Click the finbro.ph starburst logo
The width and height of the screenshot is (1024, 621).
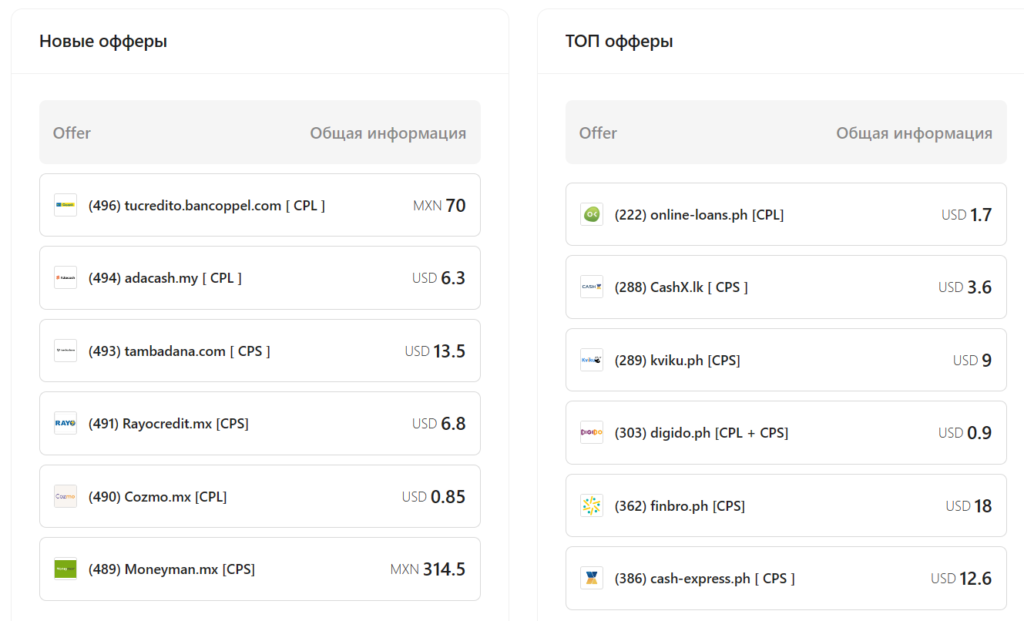[592, 505]
